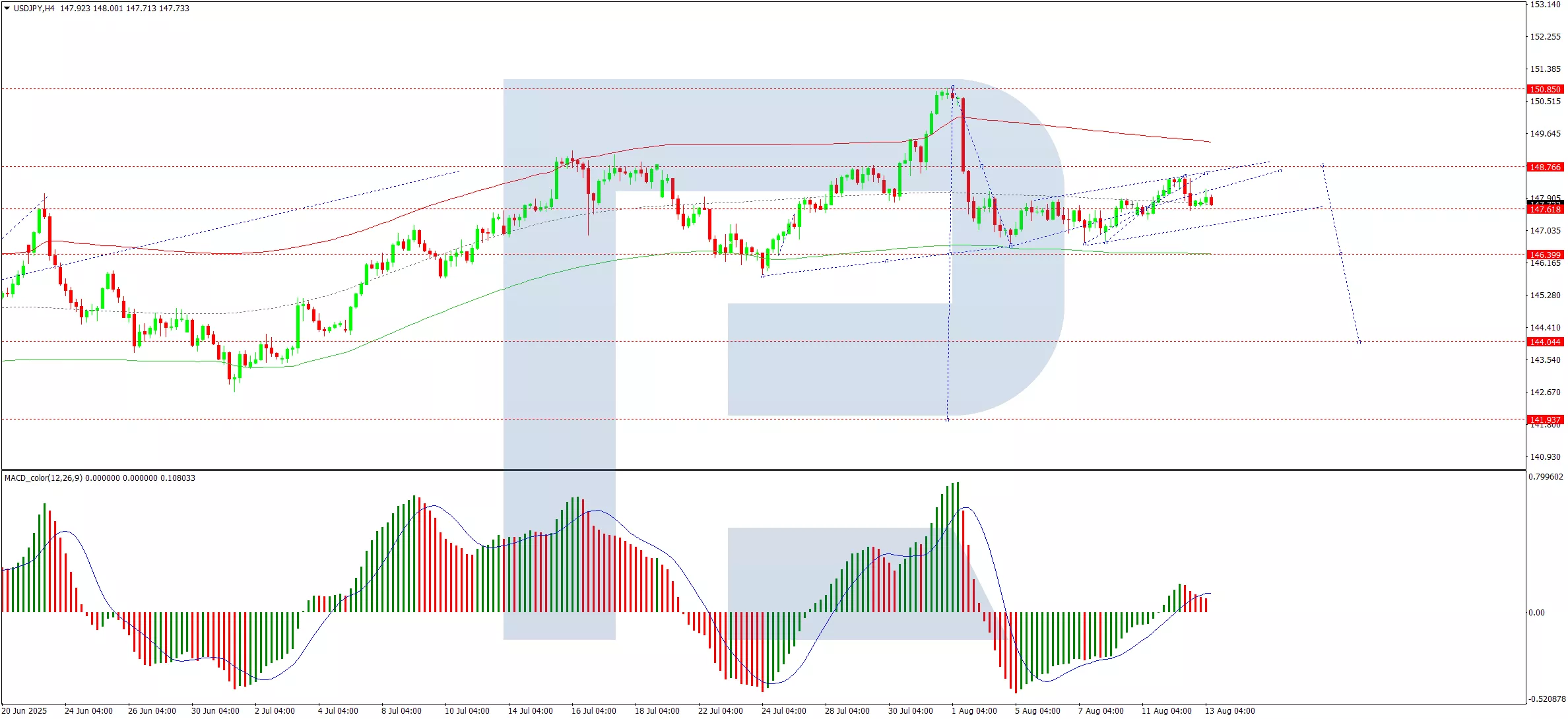Click the 0.799602 MACD scale maximum value
This screenshot has width=1568, height=719.
coord(1545,477)
